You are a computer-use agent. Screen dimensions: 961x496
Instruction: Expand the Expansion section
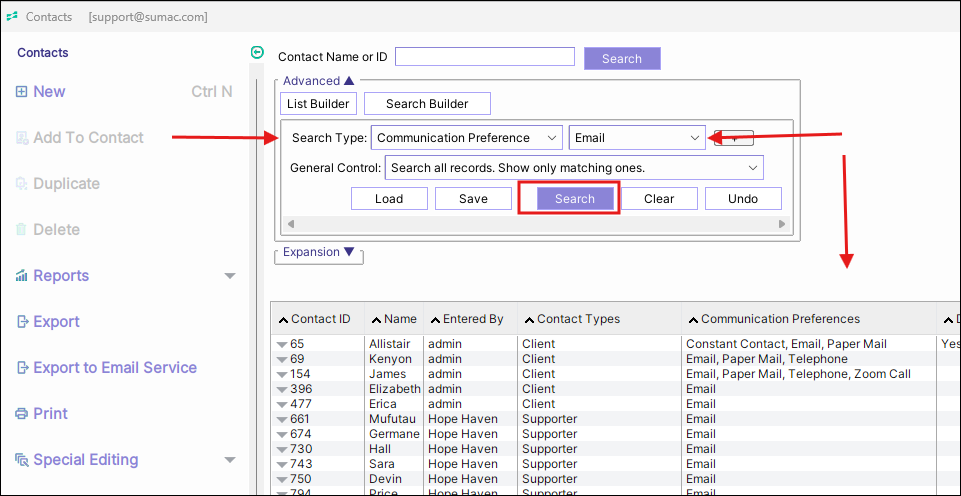pos(349,252)
